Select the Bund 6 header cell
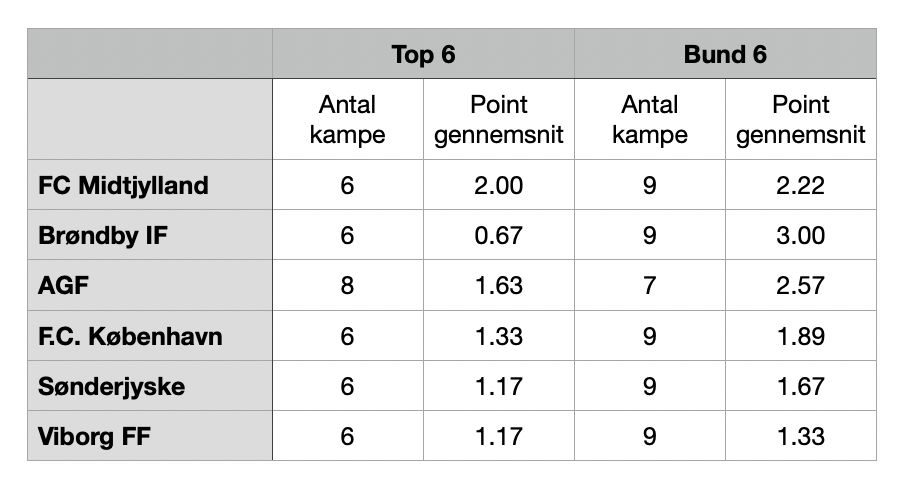Screen dimensions: 902x488 click(725, 54)
